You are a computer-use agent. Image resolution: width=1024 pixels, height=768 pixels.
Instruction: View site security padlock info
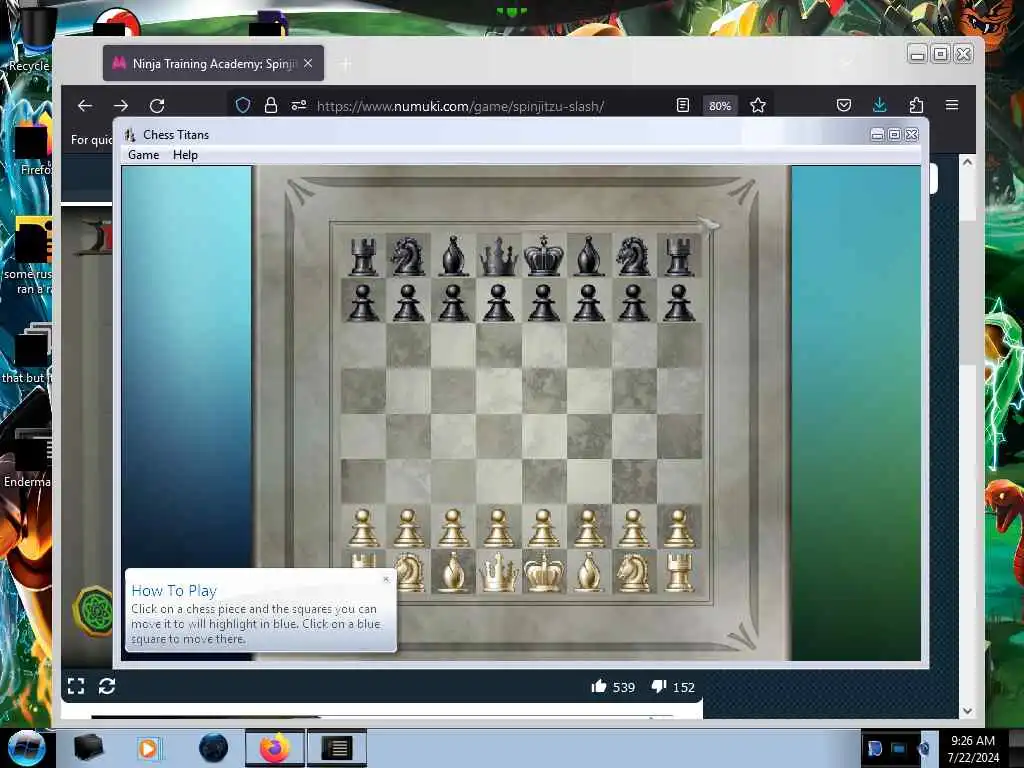[270, 105]
